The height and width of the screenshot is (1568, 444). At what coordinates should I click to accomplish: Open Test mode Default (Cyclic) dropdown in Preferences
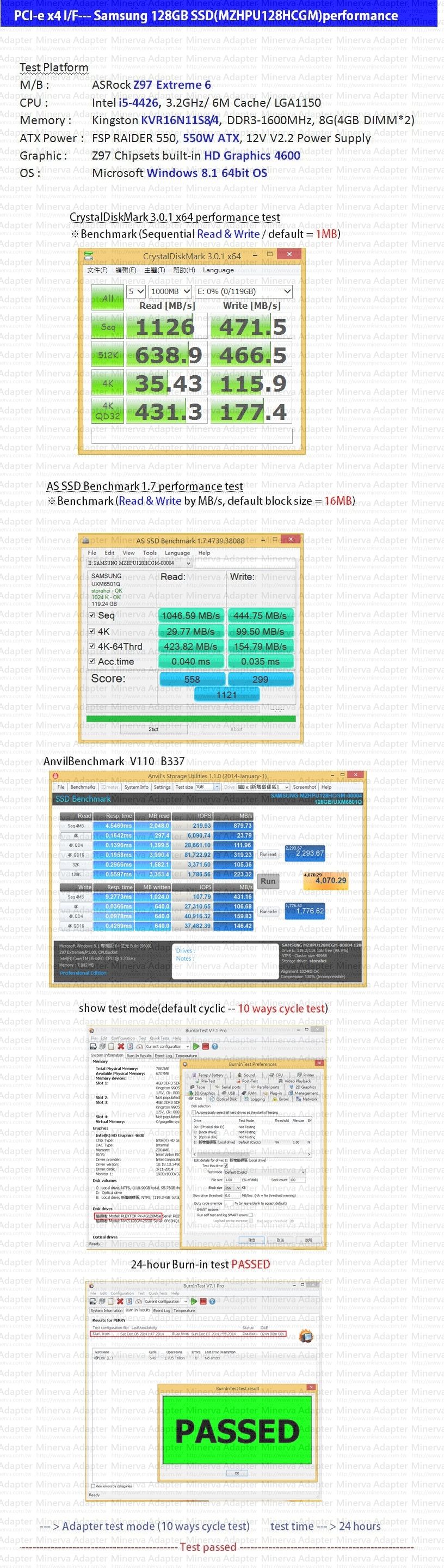click(264, 1173)
